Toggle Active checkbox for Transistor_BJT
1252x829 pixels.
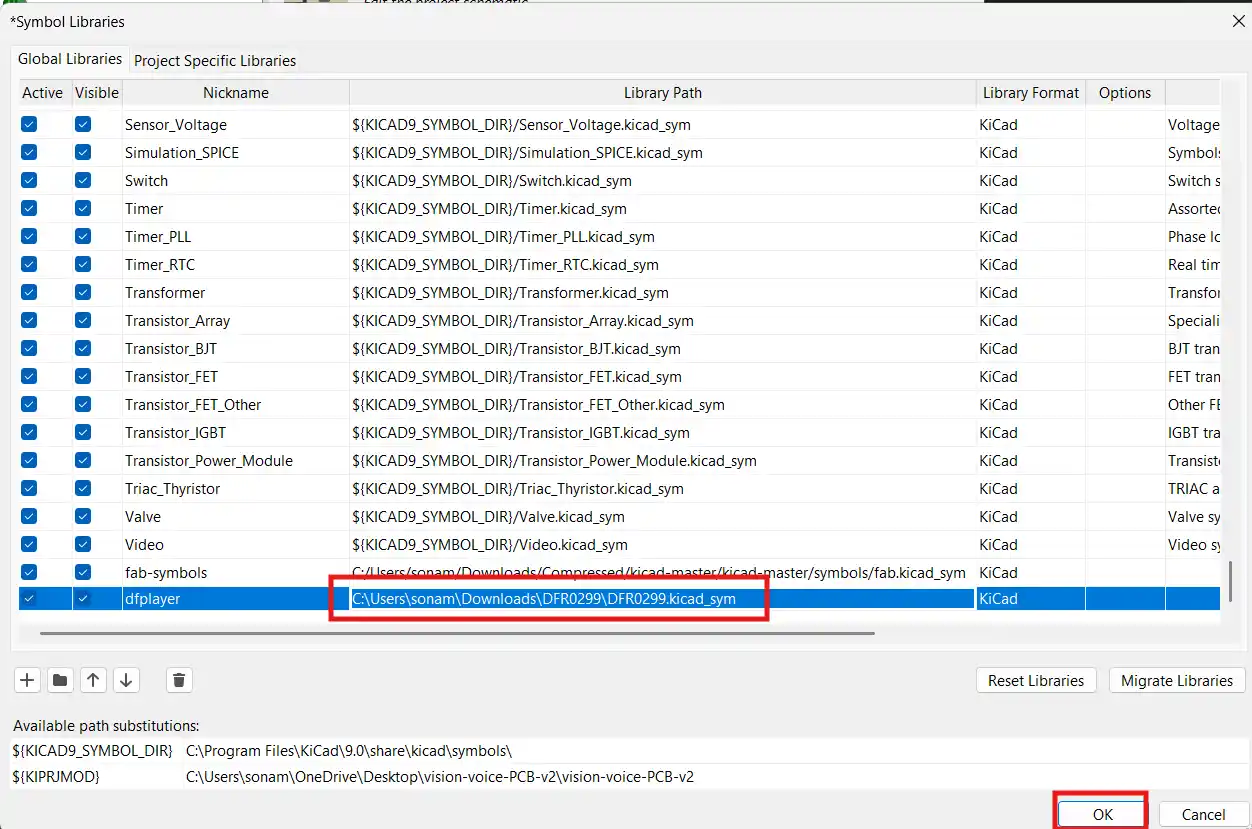click(29, 349)
